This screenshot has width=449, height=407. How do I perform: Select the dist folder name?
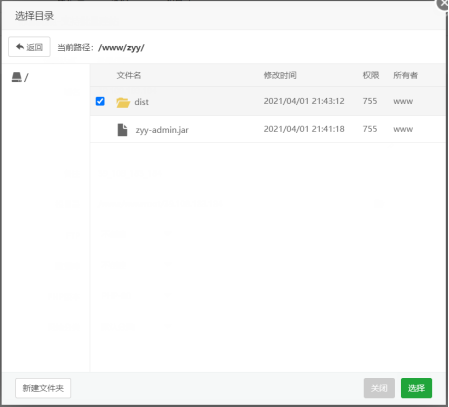[x=141, y=102]
